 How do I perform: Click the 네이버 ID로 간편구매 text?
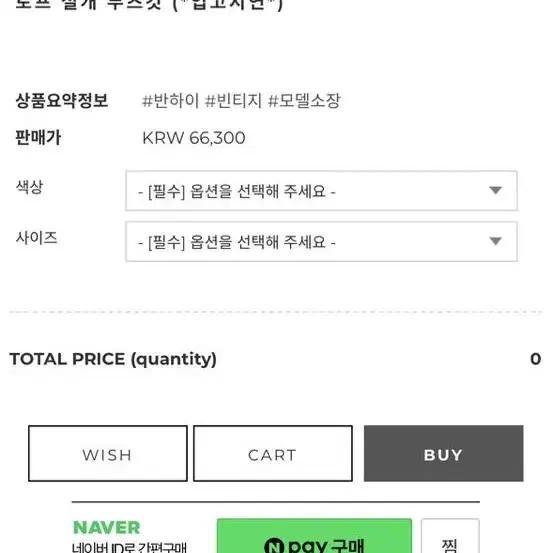click(x=129, y=547)
